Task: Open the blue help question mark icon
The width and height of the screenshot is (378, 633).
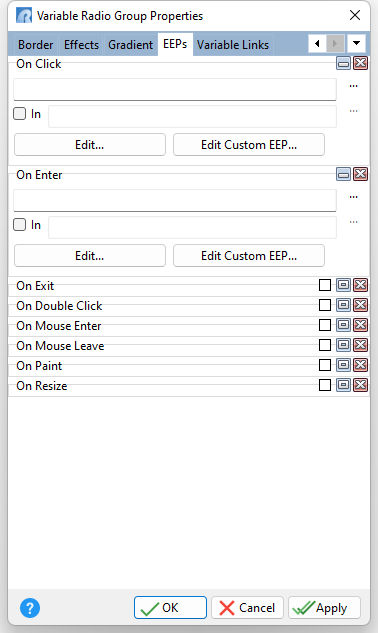Action: tap(30, 608)
